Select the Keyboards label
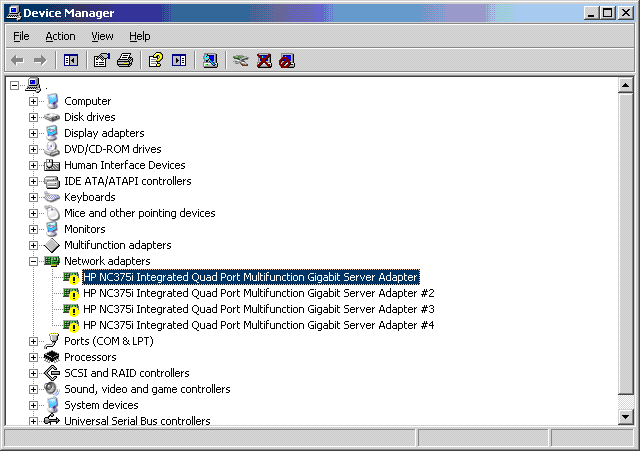Screen dimensions: 640x451 [90, 198]
